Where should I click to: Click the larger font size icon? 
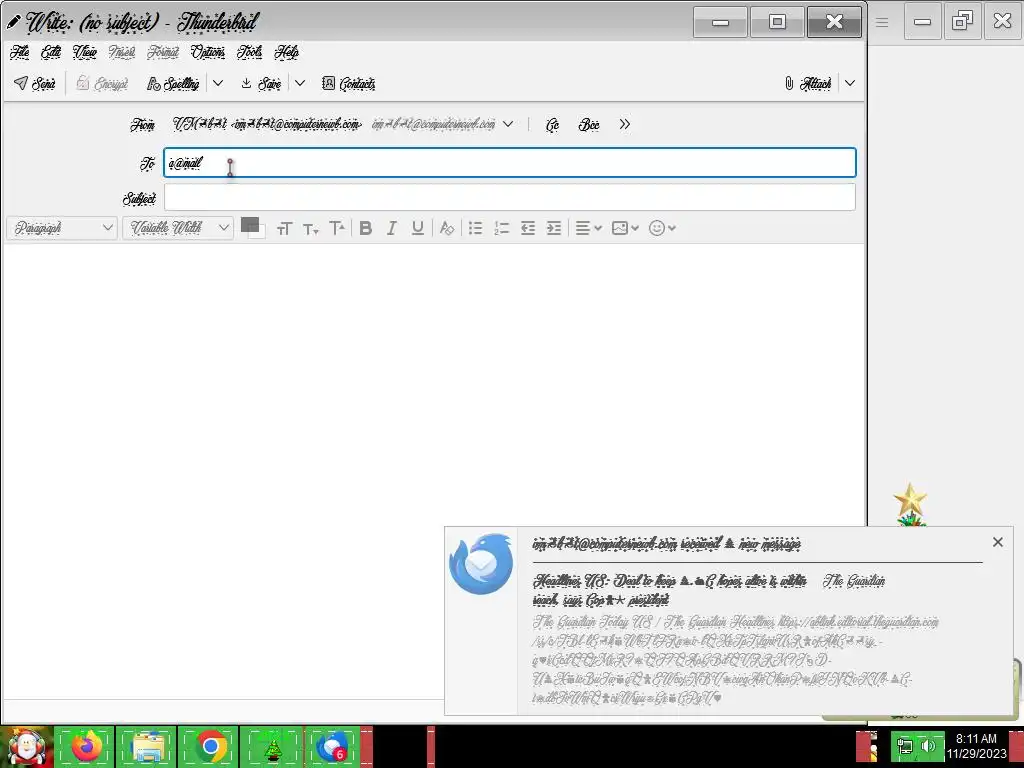pyautogui.click(x=337, y=228)
